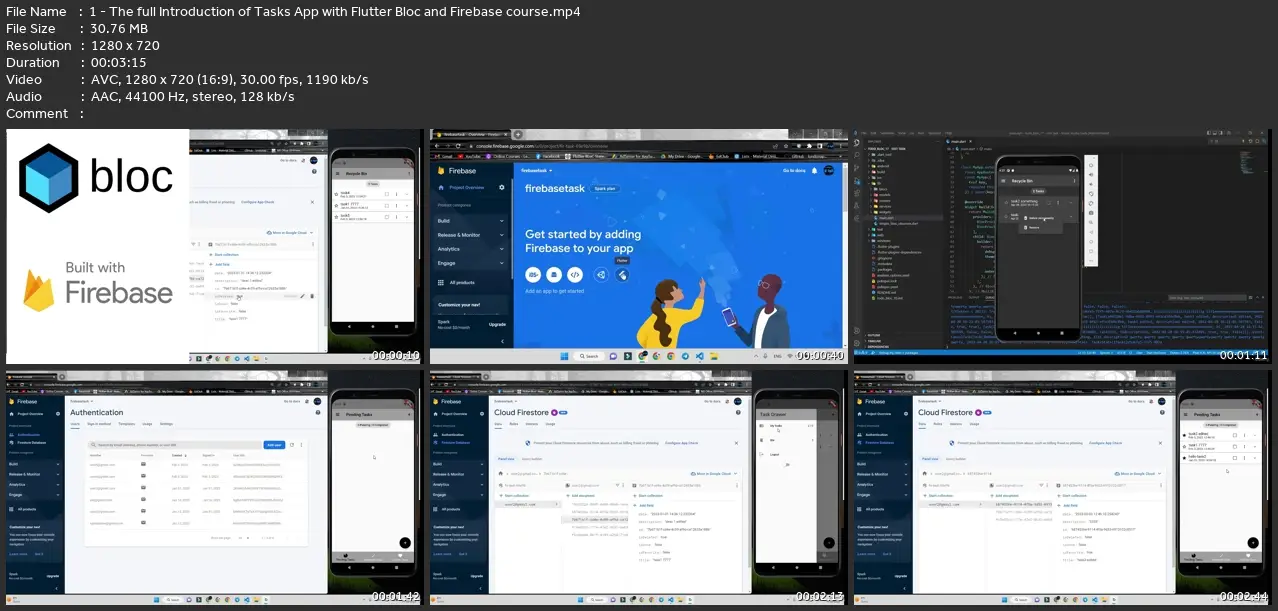Screen dimensions: 1278x611
Task: Open VS Code icon in 00:00:40 taskbar
Action: (699, 356)
